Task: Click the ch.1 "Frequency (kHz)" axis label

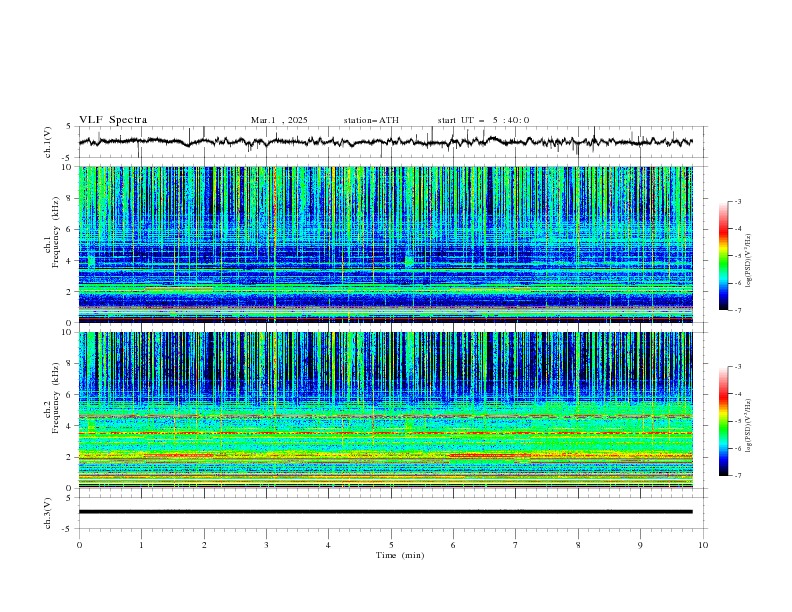Action: click(x=55, y=233)
